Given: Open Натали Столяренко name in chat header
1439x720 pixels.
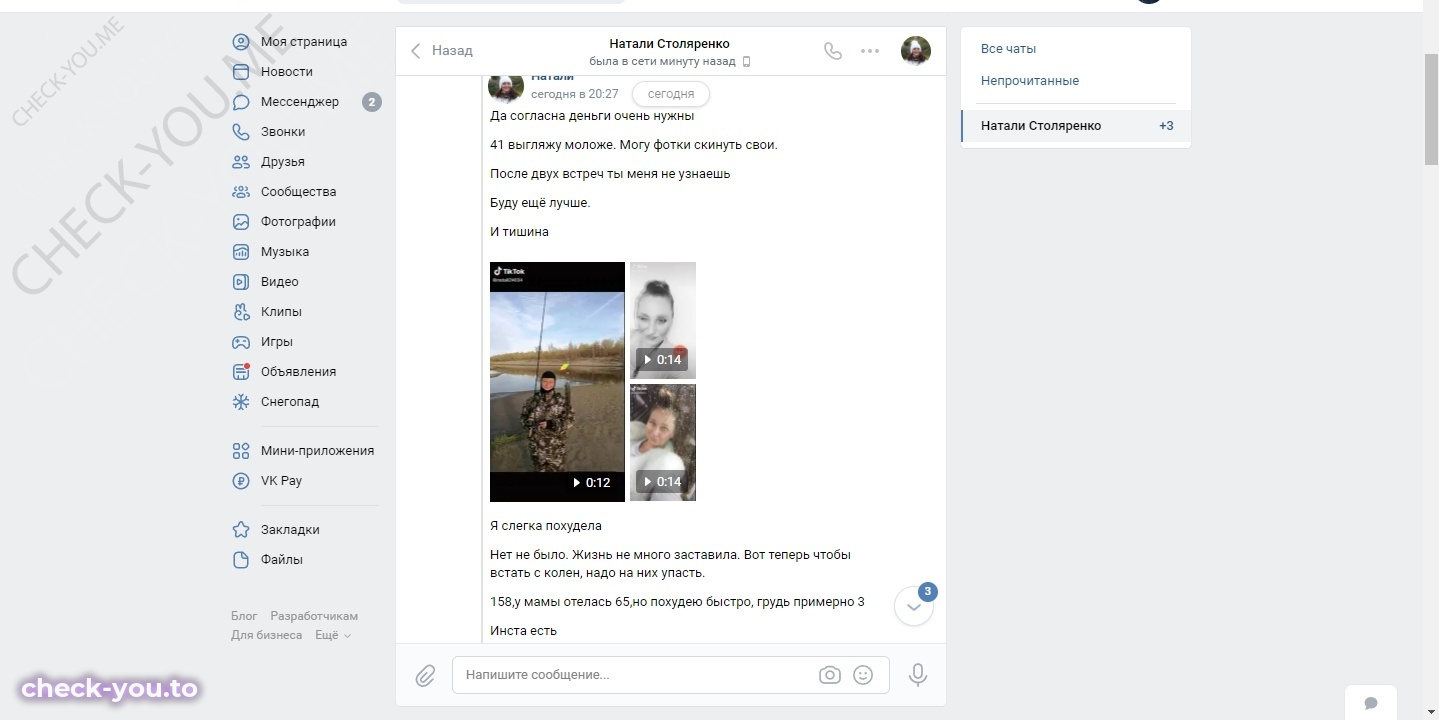Looking at the screenshot, I should click(x=670, y=44).
